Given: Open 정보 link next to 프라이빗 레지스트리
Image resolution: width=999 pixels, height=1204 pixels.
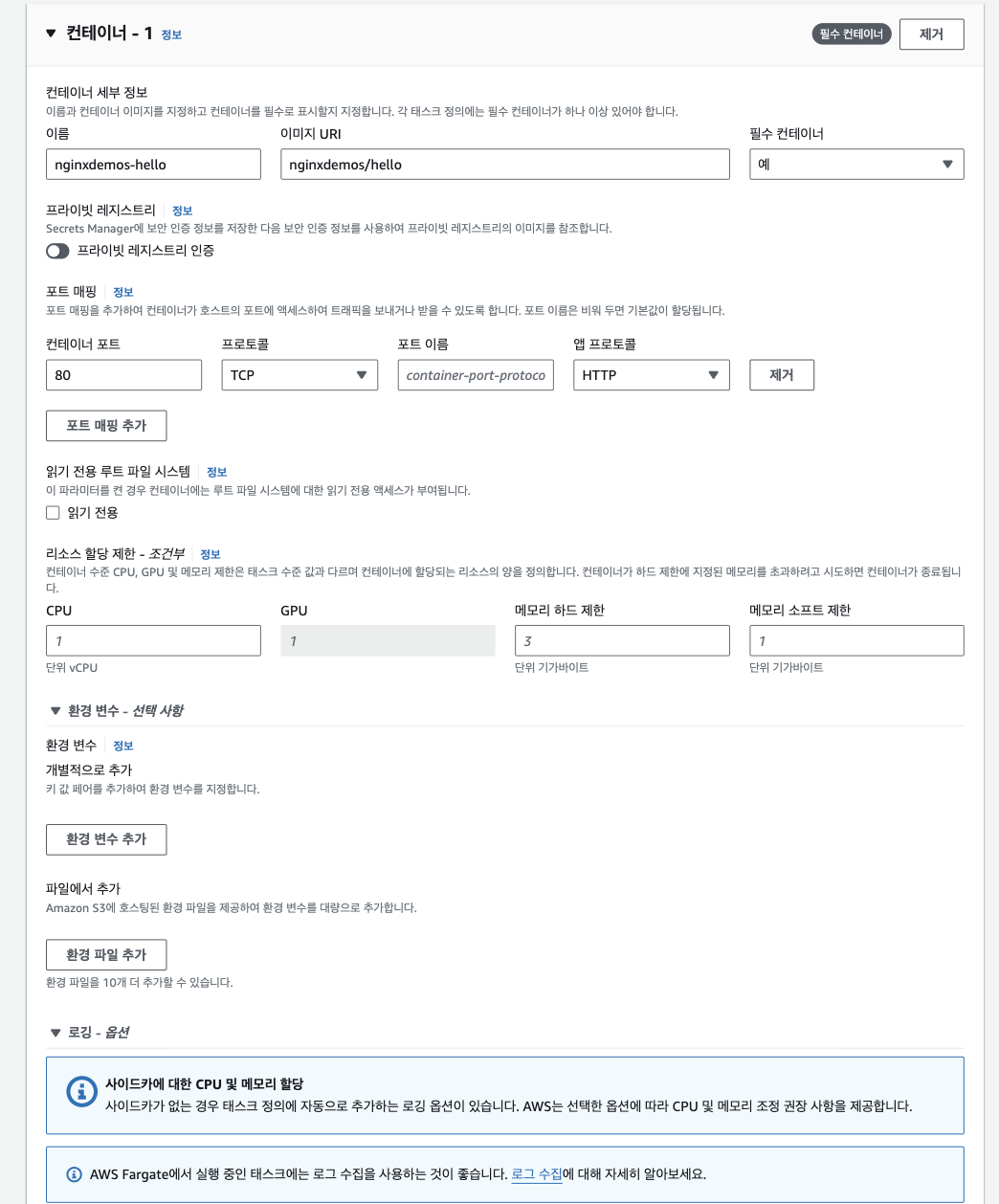Looking at the screenshot, I should point(182,211).
